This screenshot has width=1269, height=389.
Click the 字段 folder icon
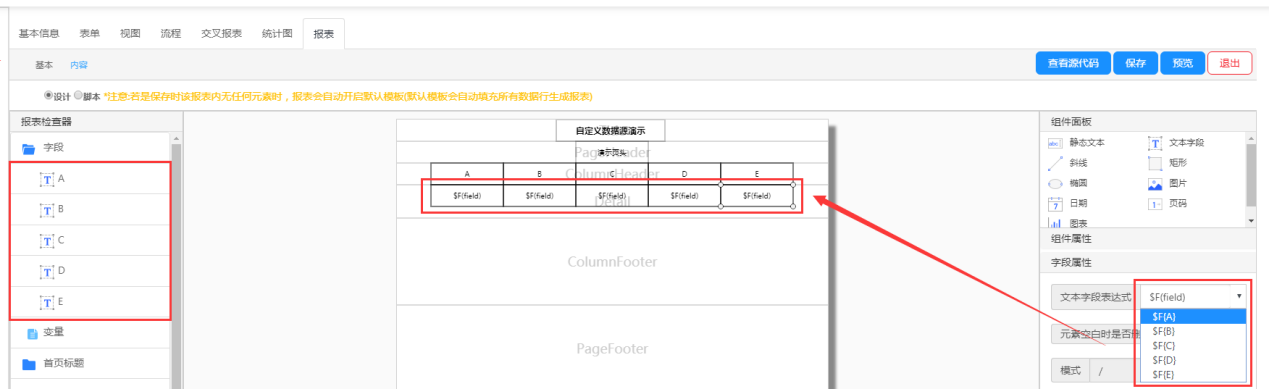pos(29,148)
